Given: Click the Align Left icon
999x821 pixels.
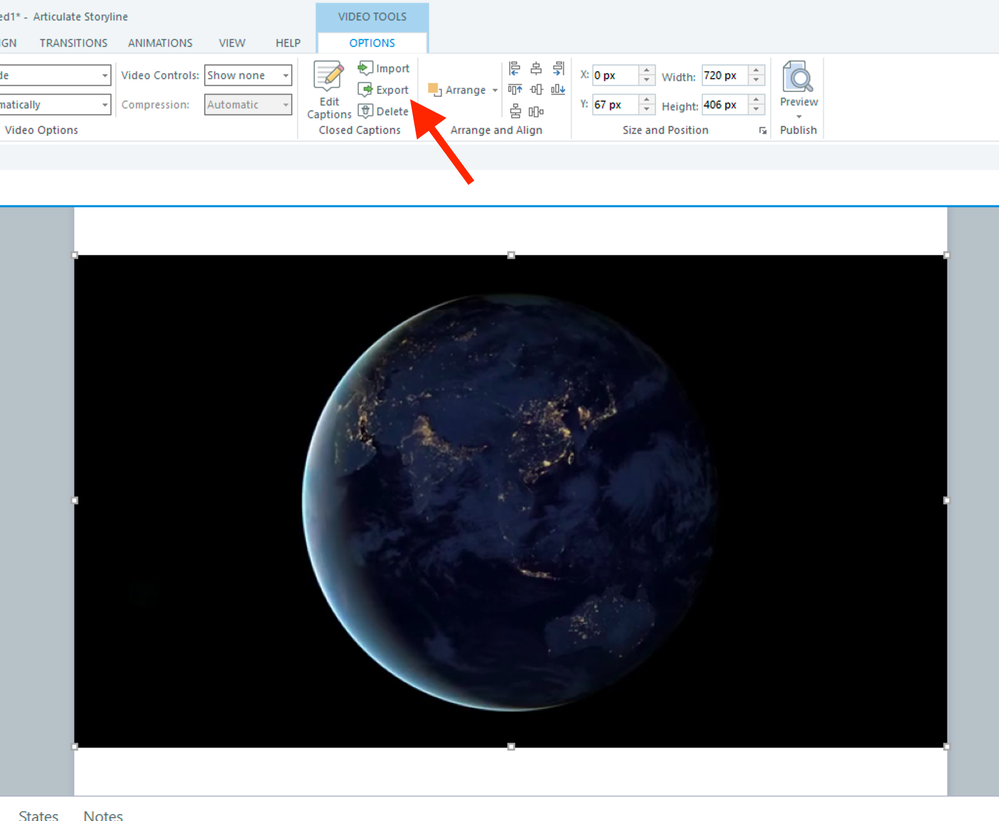Looking at the screenshot, I should 515,68.
